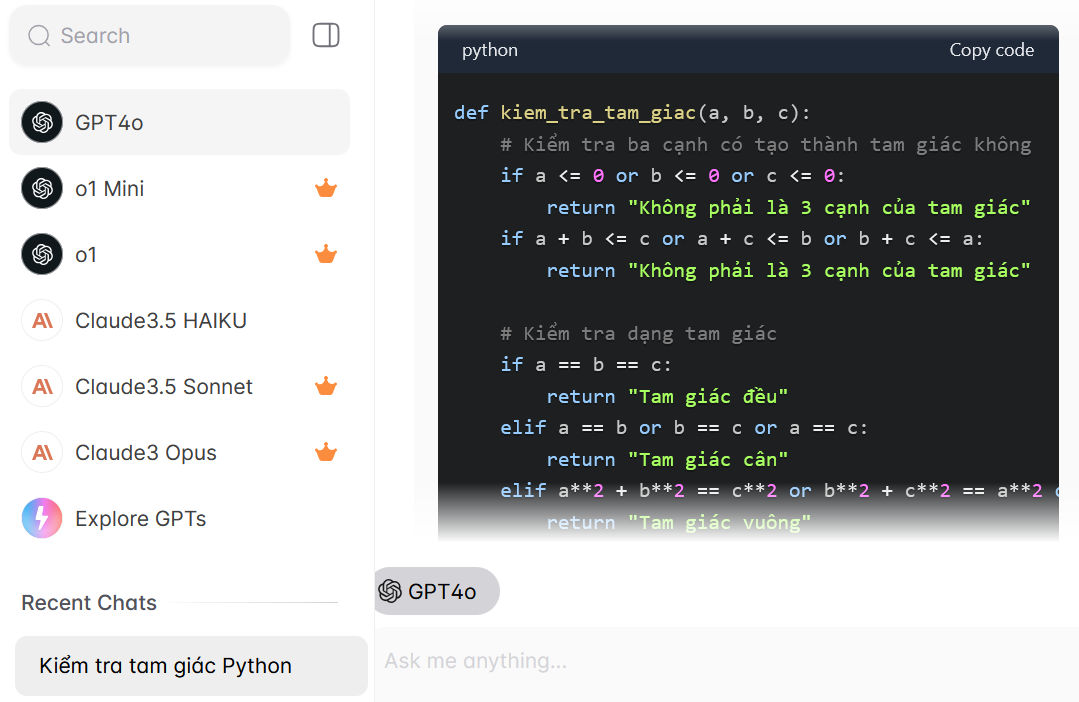Click the line if a == b == c:

point(586,365)
